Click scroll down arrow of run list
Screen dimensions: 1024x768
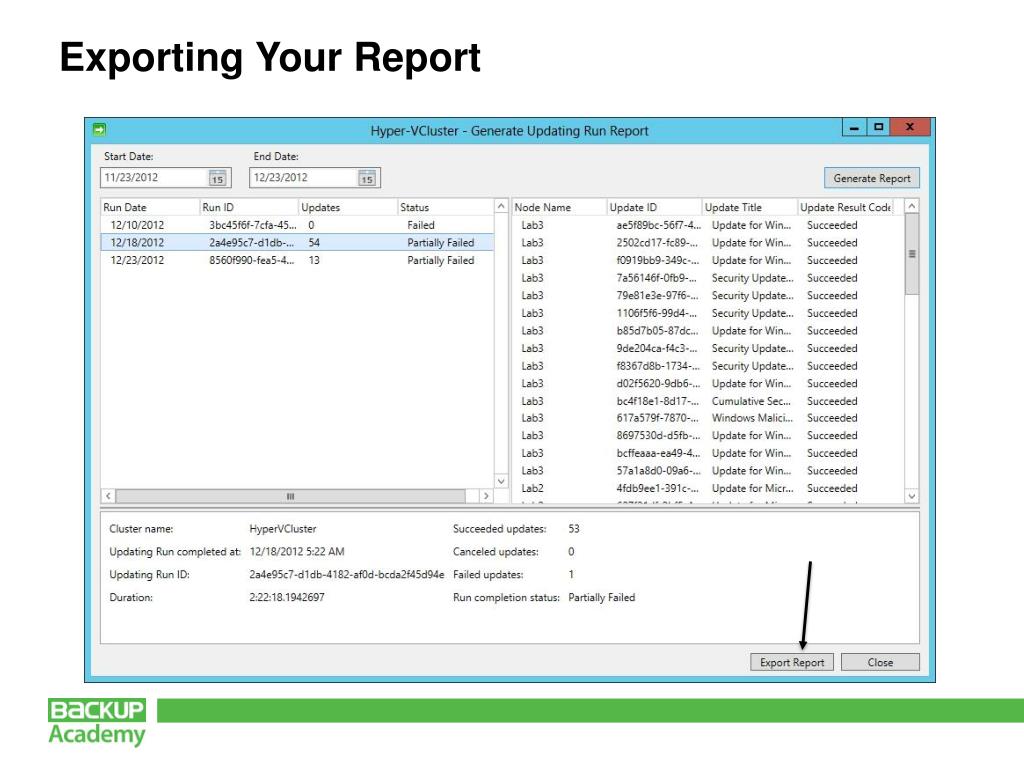501,481
